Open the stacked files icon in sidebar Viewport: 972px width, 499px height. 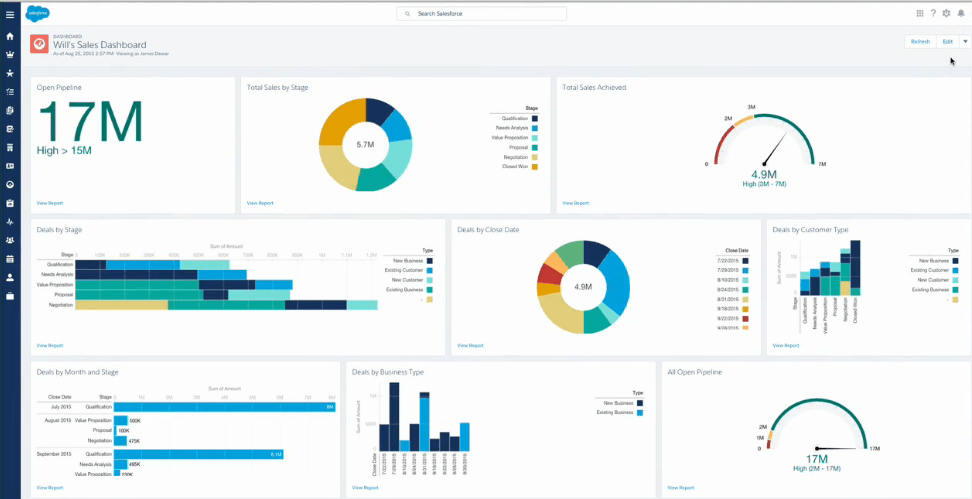click(10, 110)
